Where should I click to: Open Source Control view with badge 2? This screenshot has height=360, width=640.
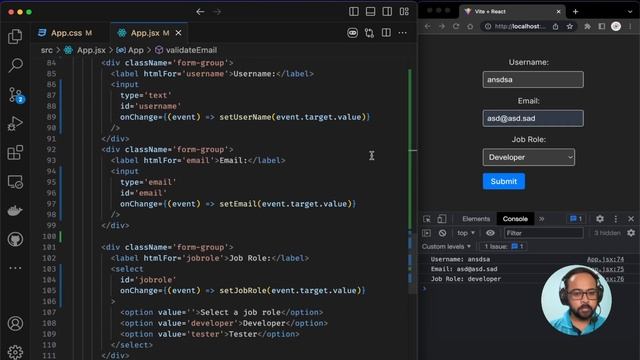pyautogui.click(x=16, y=95)
